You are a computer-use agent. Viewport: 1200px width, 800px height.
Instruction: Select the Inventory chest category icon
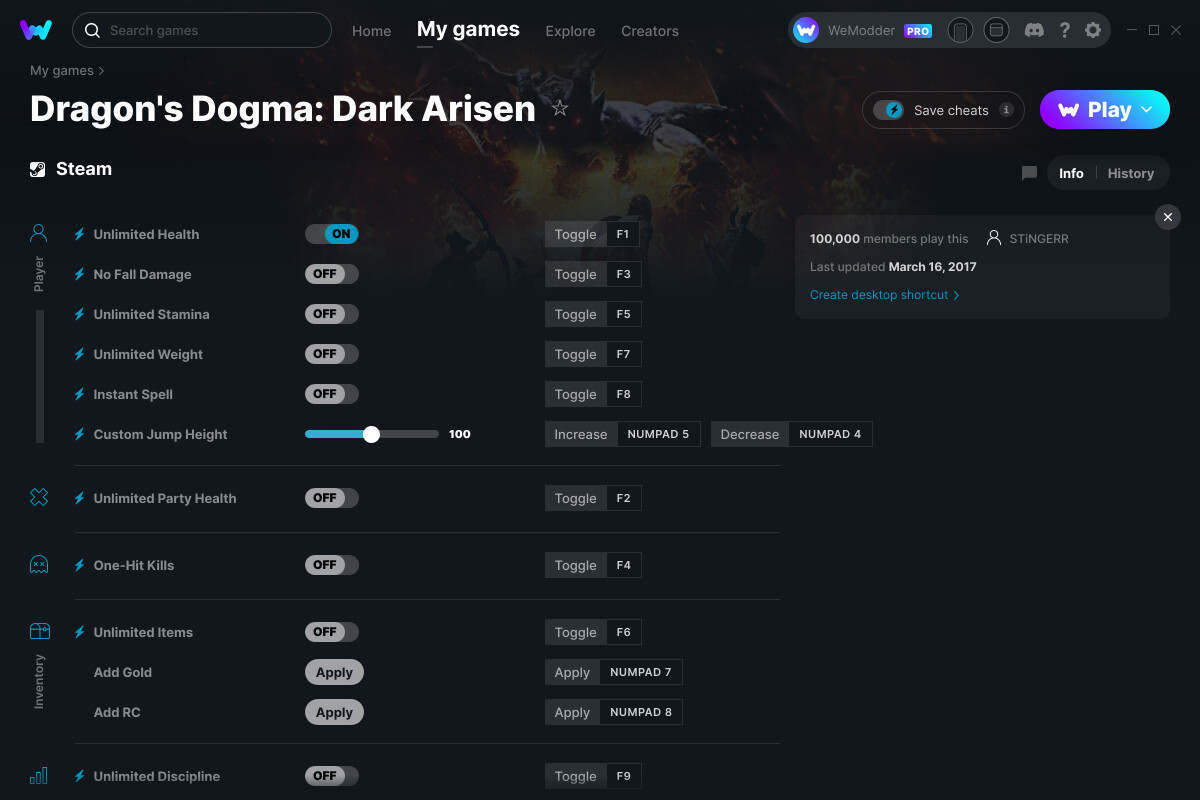[x=39, y=631]
